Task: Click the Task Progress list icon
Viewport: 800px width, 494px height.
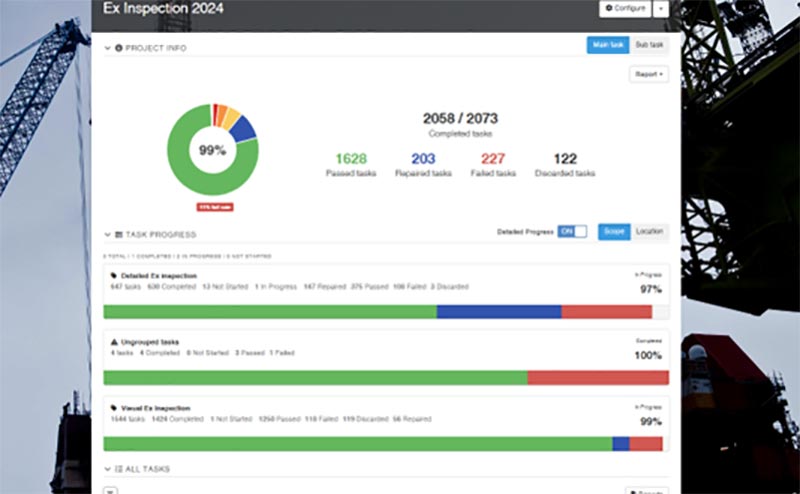Action: 119,234
